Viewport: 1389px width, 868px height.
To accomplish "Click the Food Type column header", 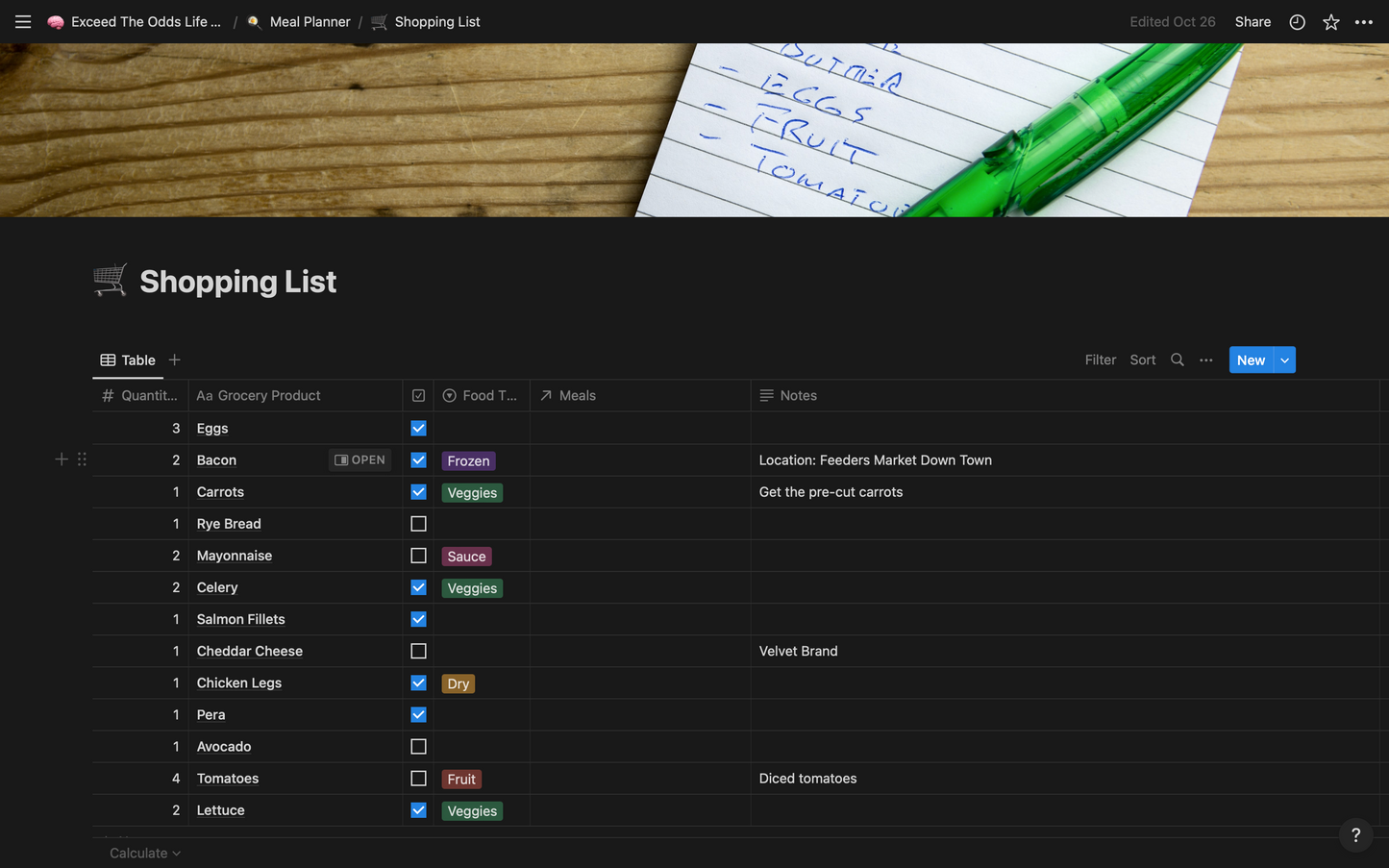I will (482, 395).
